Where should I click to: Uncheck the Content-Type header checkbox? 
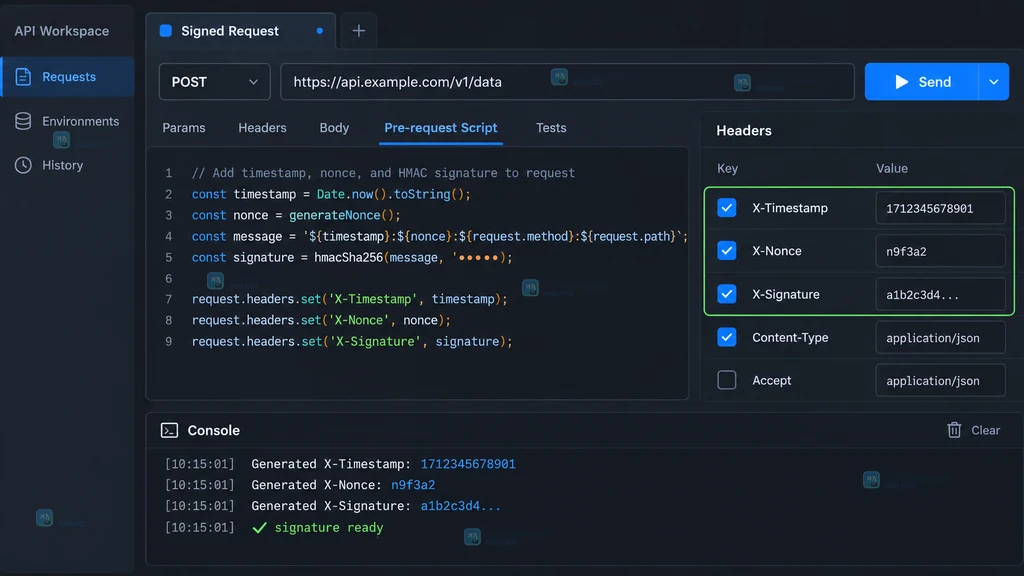(726, 337)
